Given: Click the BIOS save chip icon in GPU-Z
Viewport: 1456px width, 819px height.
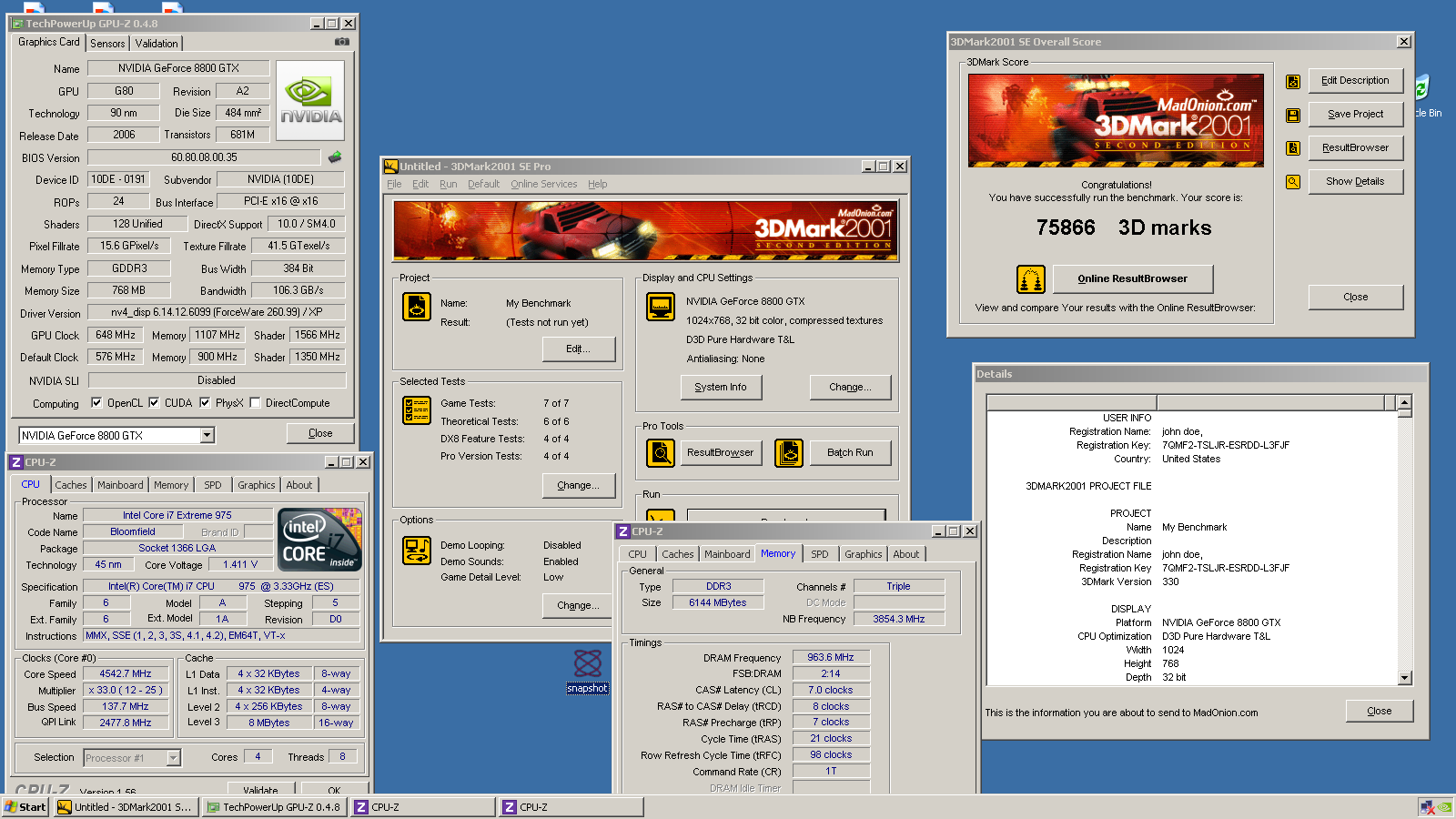Looking at the screenshot, I should [x=335, y=157].
